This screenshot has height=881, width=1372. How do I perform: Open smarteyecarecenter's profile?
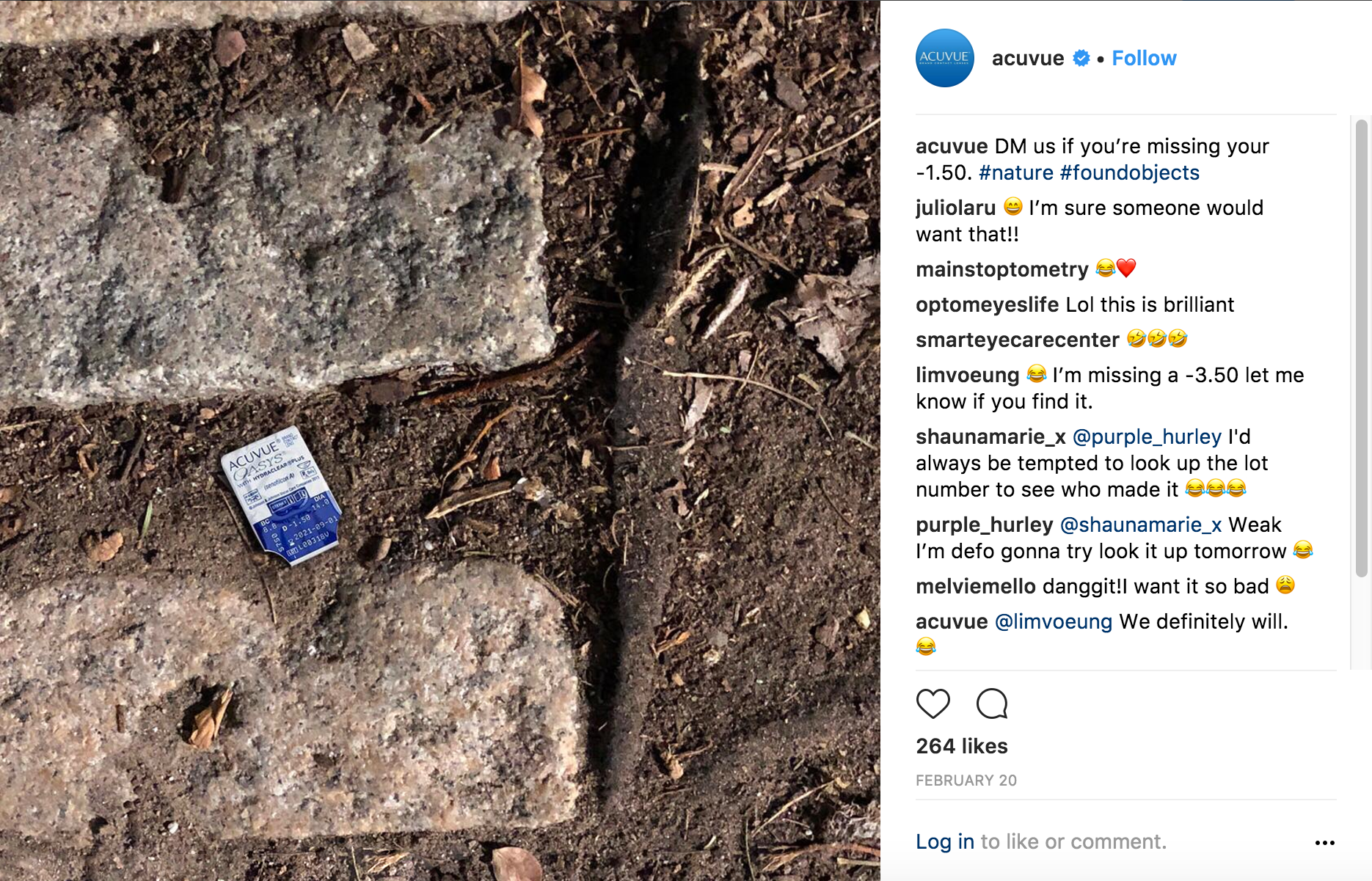1018,340
